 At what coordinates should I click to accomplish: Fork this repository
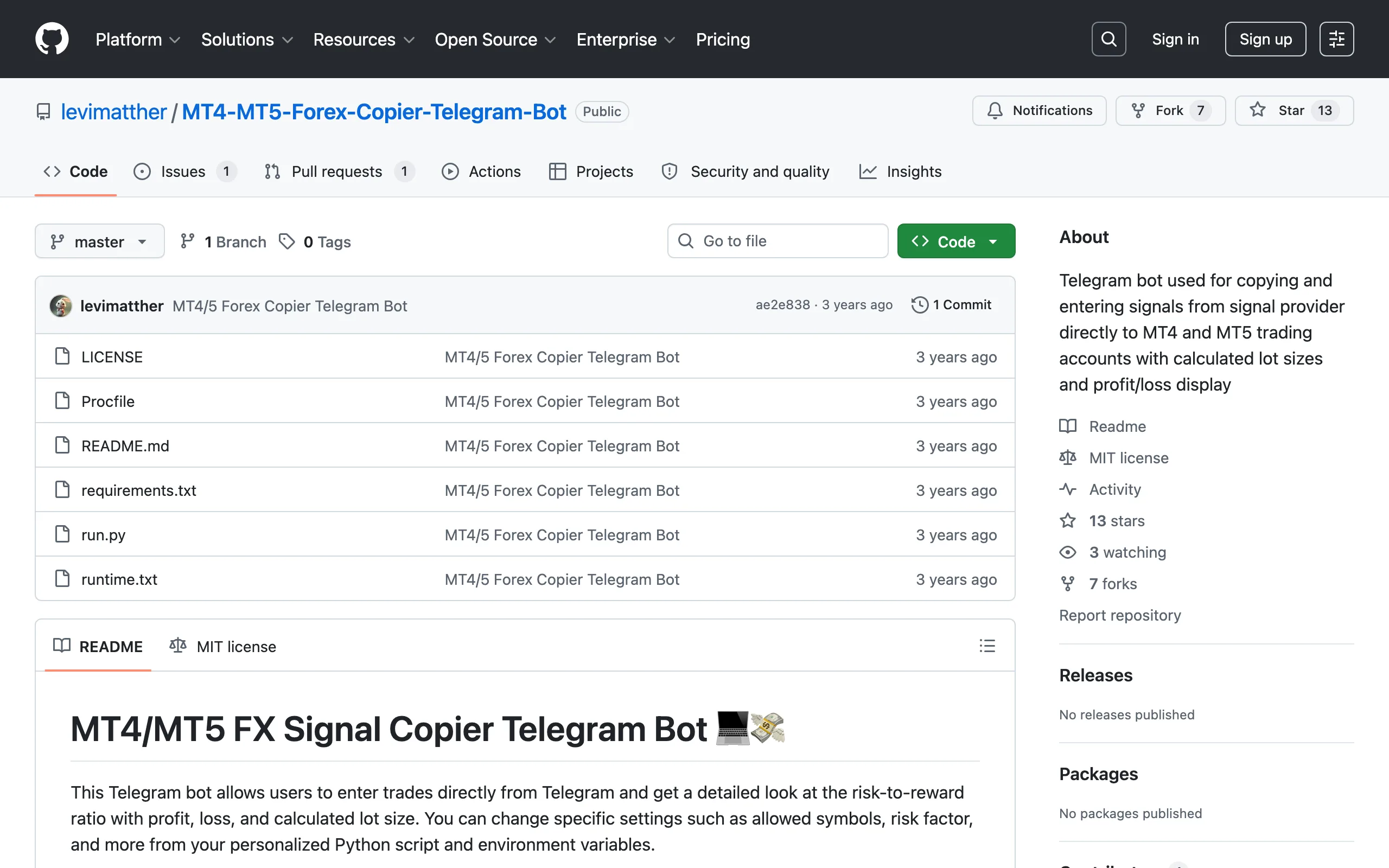(x=1170, y=110)
